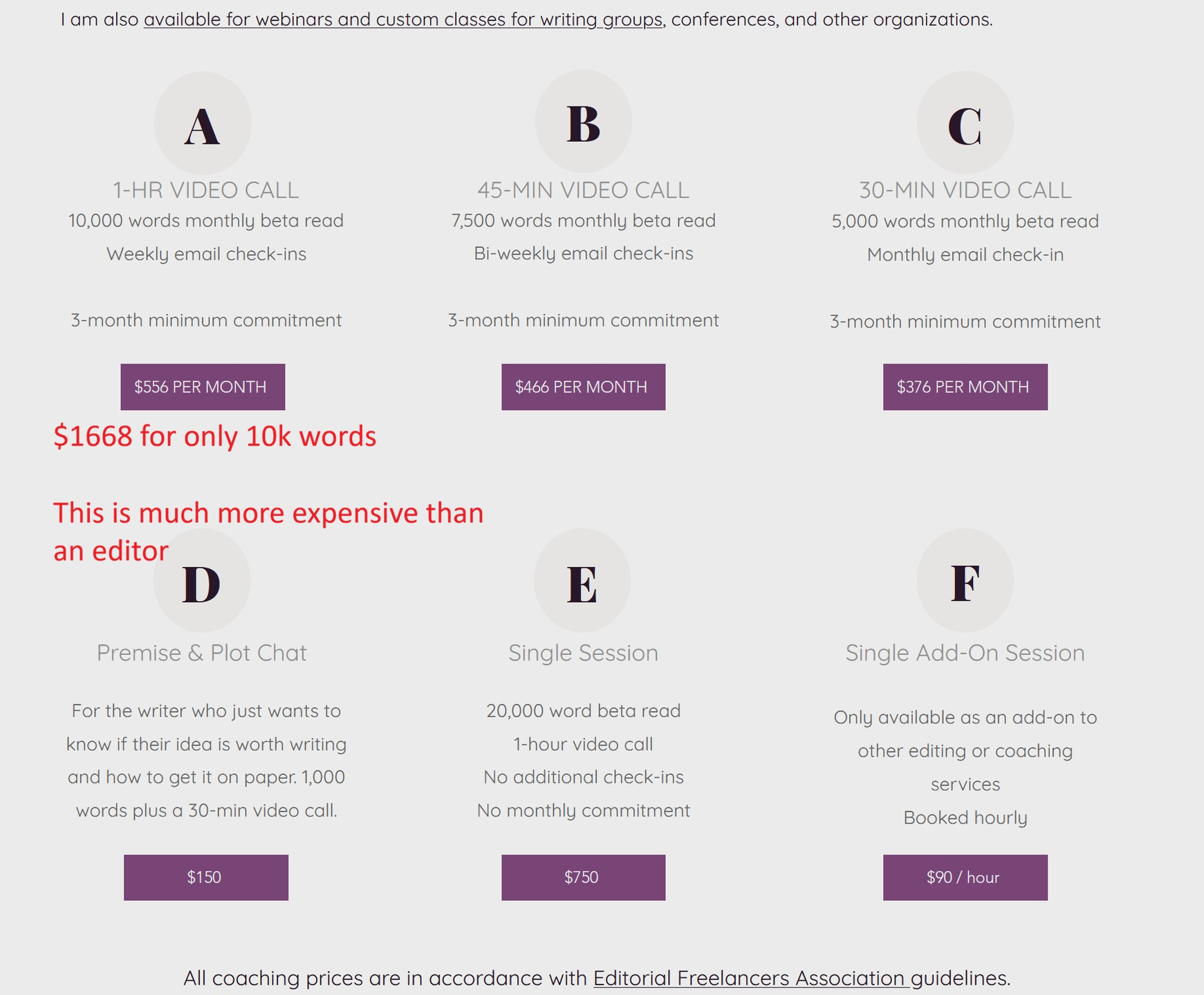Click the circular letter E plan icon
The height and width of the screenshot is (995, 1204).
[x=582, y=582]
